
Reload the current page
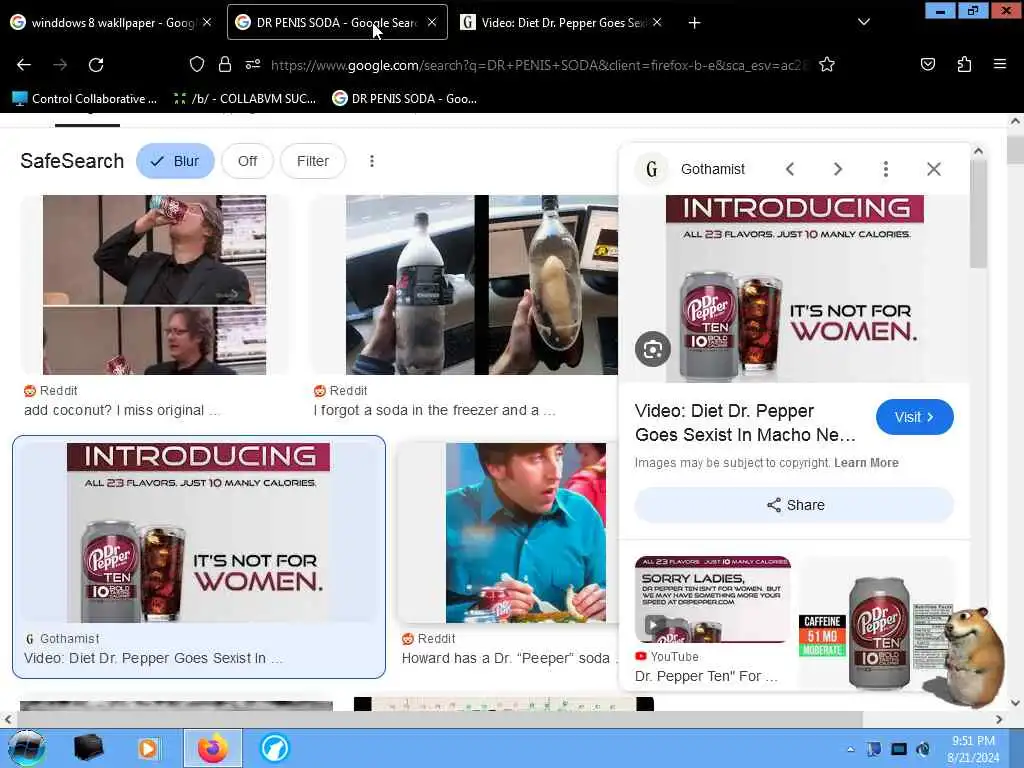(x=96, y=65)
